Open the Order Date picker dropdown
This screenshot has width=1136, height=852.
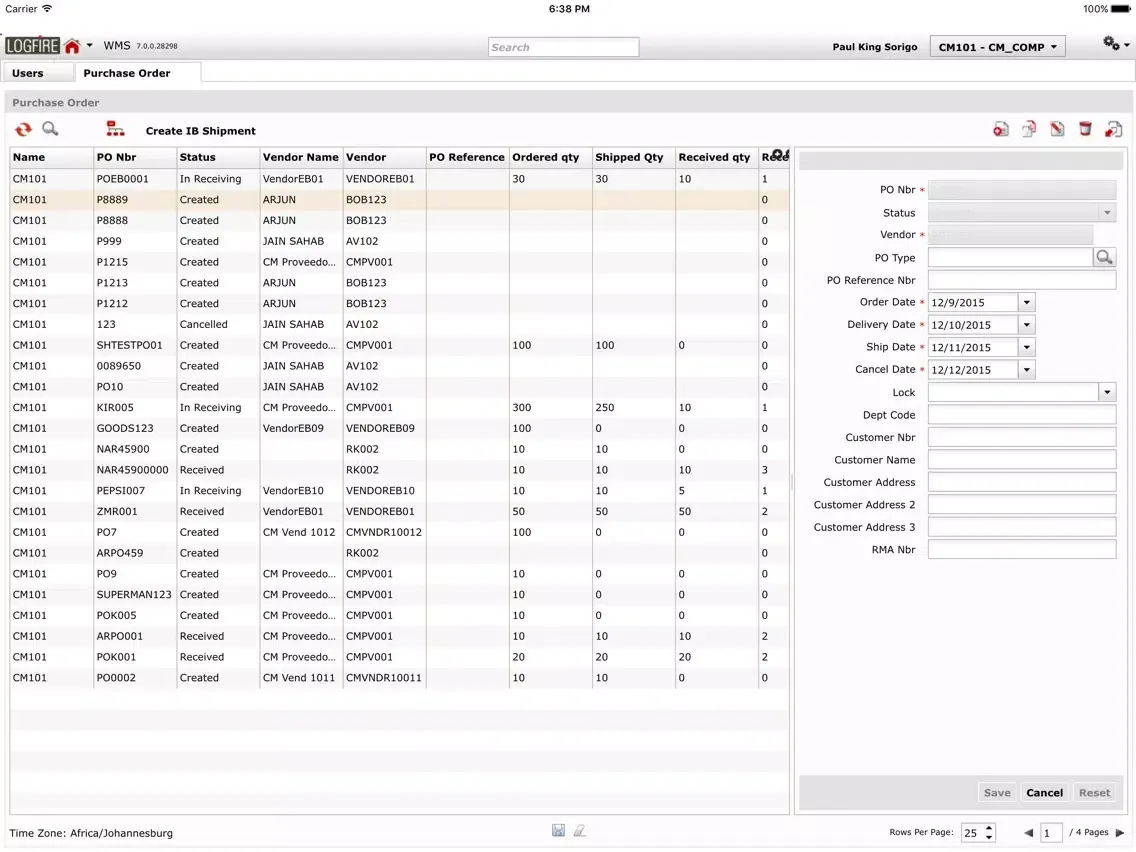click(1026, 302)
